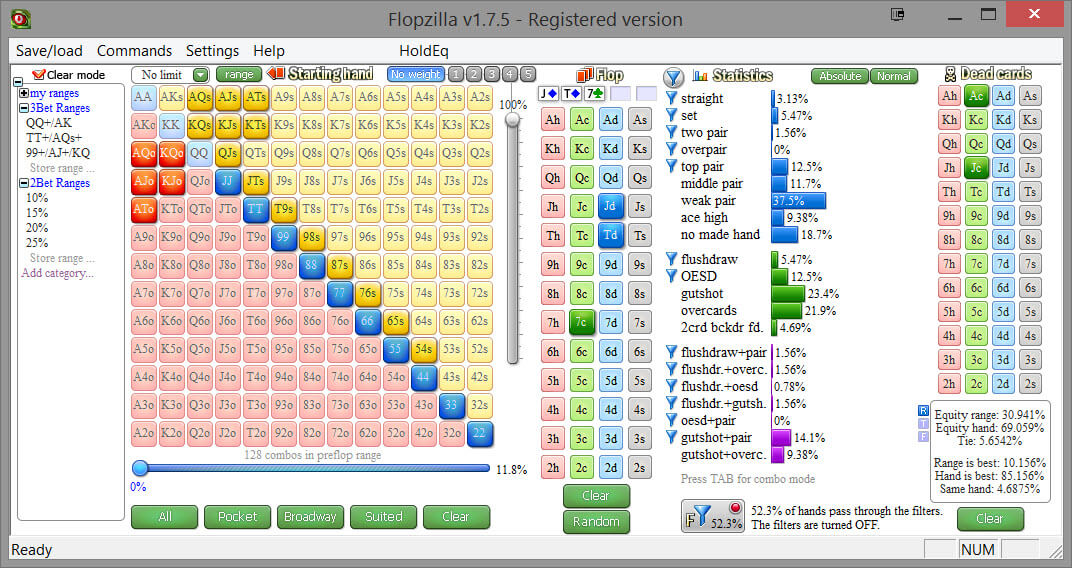
Task: Click the Clear button under the Flop grid
Action: pos(596,496)
